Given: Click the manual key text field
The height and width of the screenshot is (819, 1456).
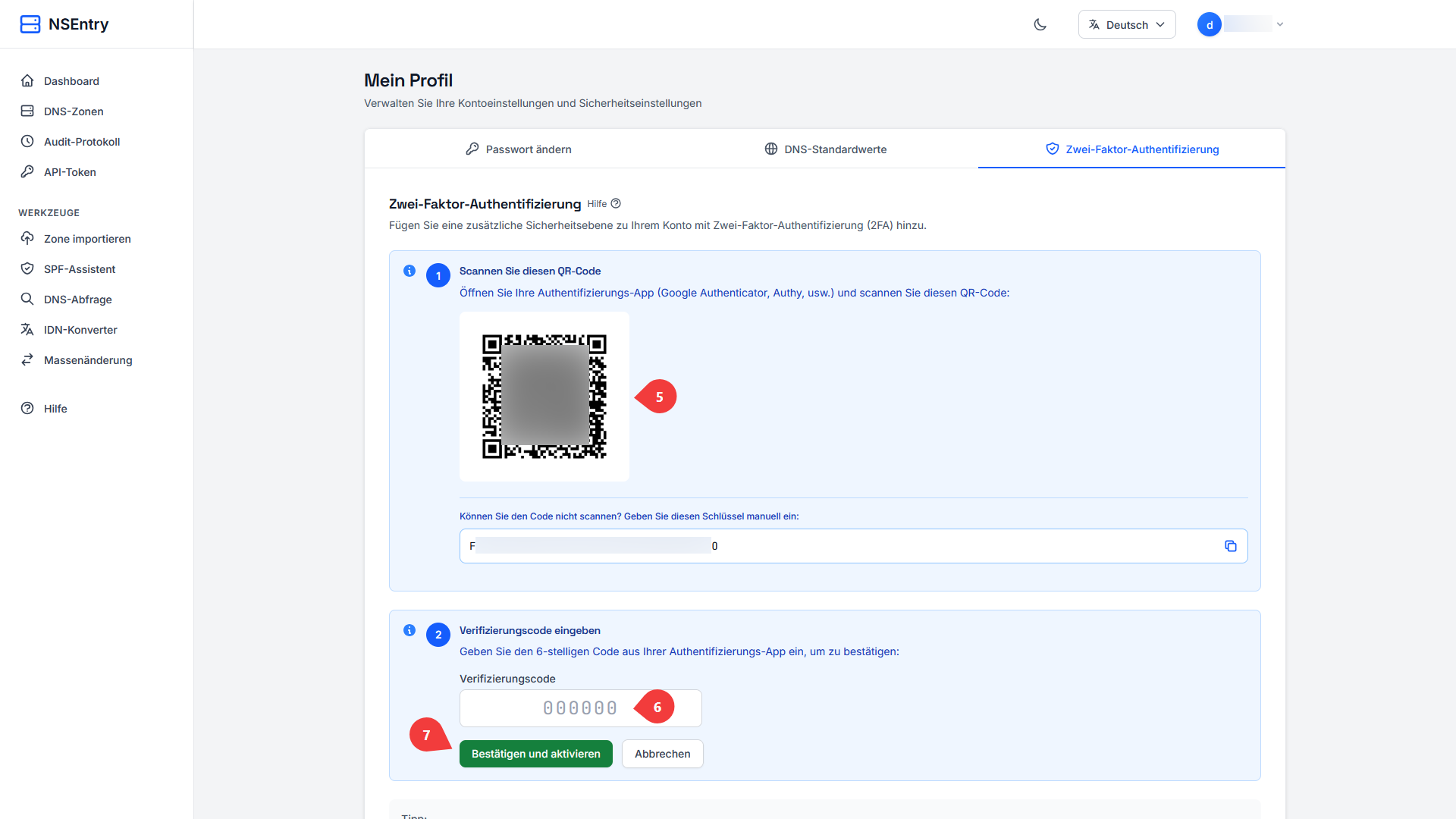Looking at the screenshot, I should coord(853,546).
